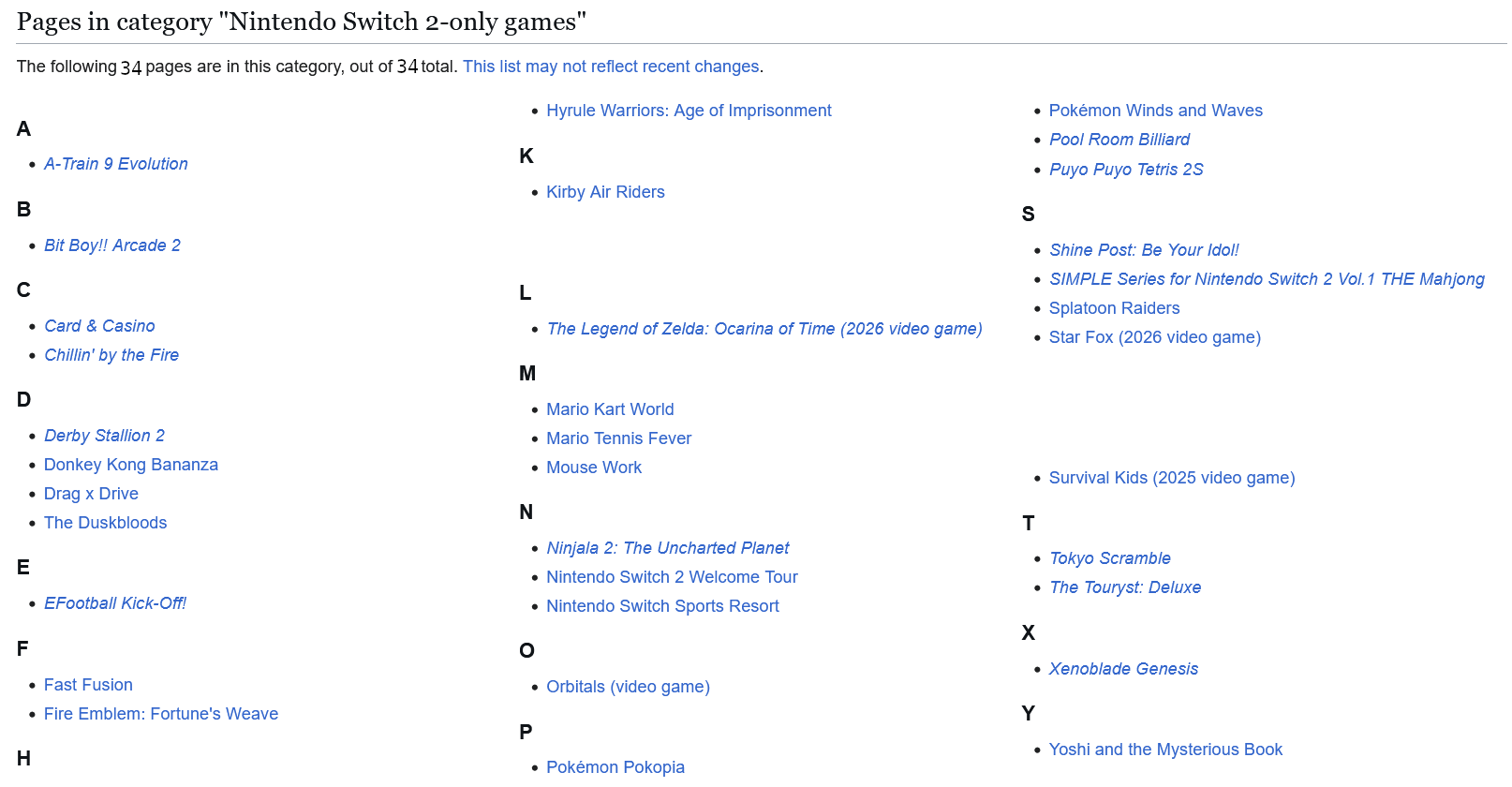Select SIMPLE Series THE Mahjong link
The image size is (1512, 787).
tap(1267, 279)
